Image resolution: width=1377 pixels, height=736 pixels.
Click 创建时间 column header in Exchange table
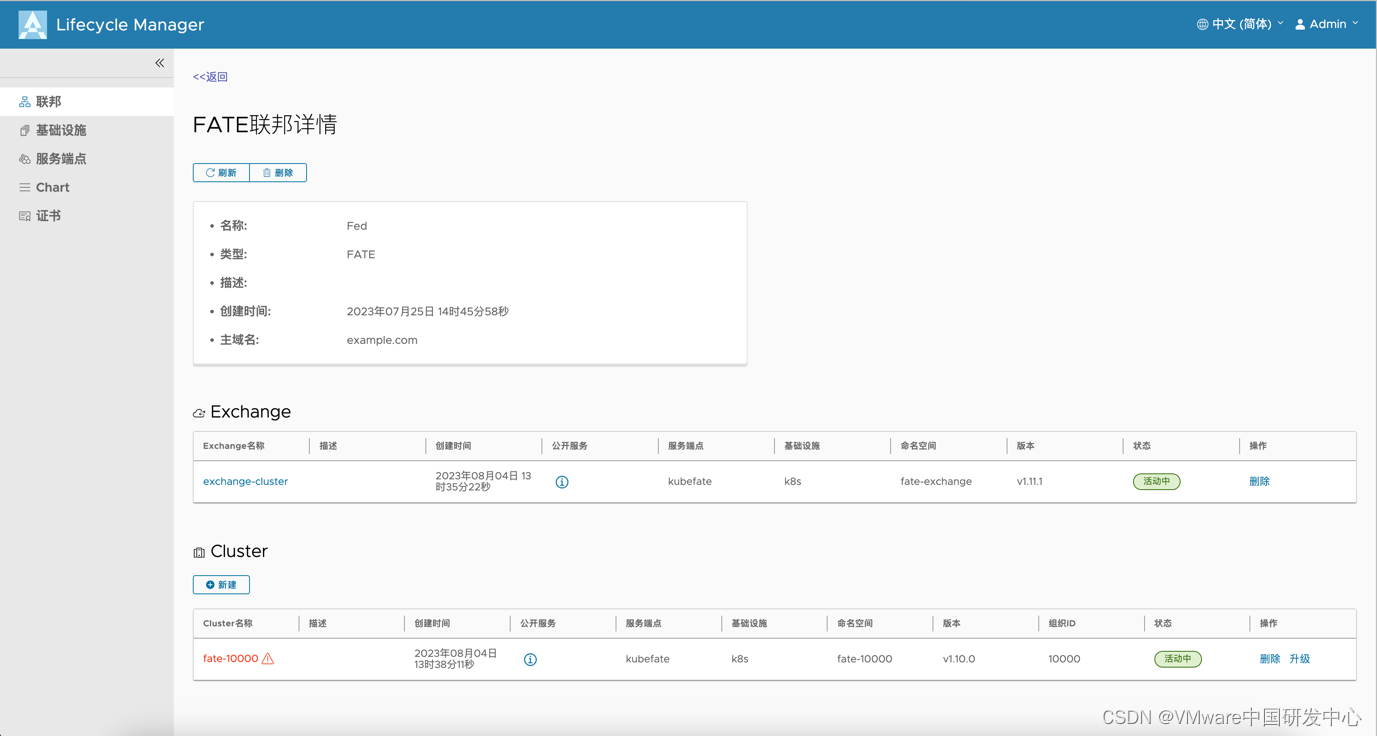(453, 446)
